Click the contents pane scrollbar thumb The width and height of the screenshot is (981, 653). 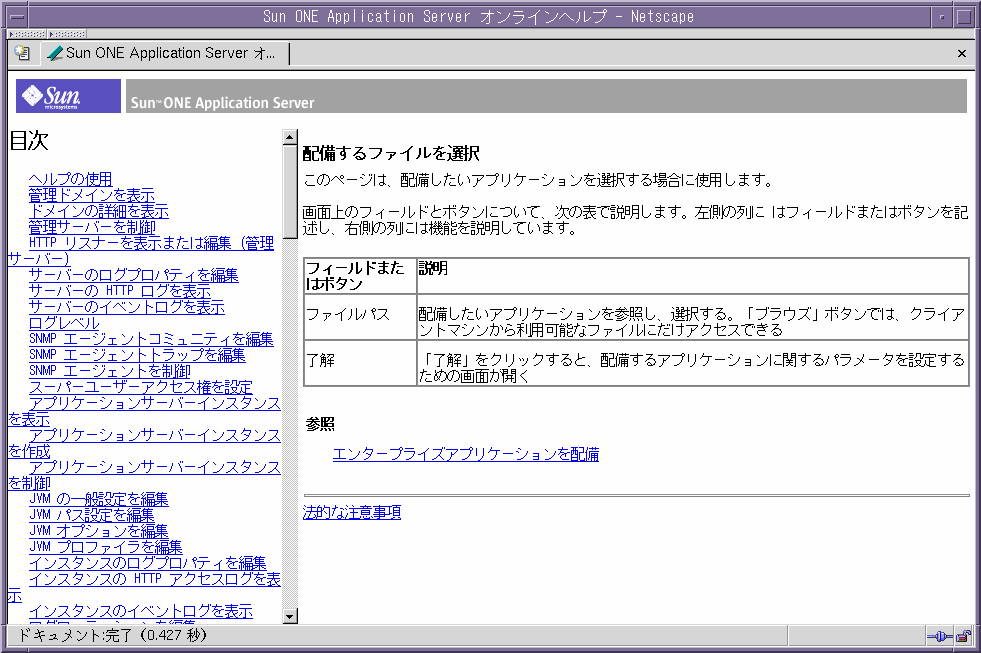click(290, 191)
